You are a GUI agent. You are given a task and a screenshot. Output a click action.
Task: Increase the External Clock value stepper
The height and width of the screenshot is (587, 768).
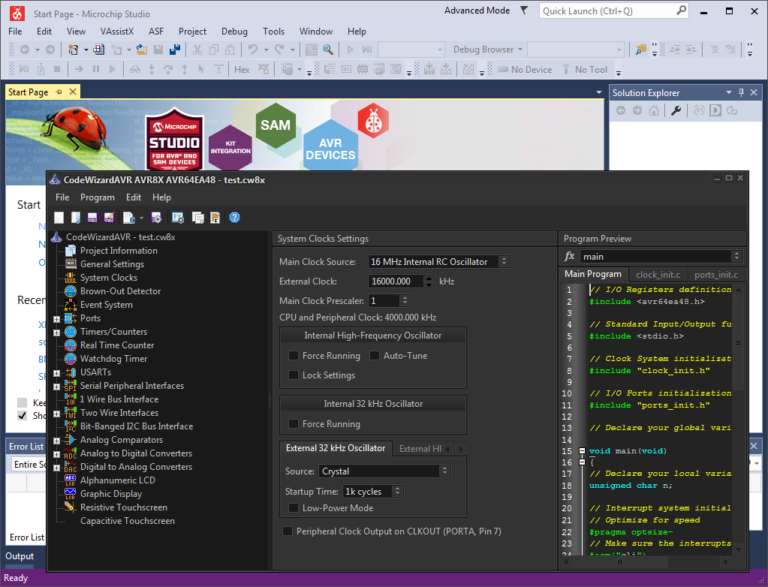pyautogui.click(x=429, y=278)
